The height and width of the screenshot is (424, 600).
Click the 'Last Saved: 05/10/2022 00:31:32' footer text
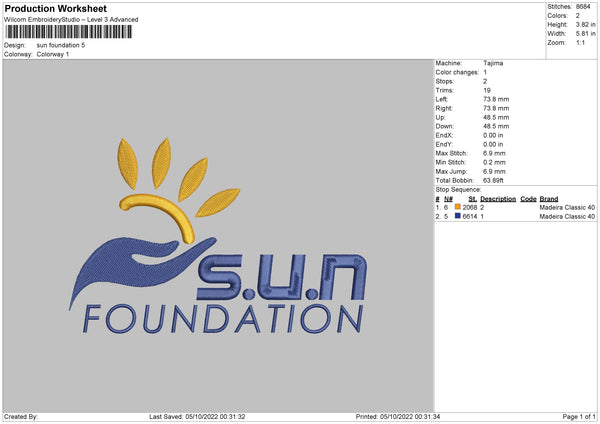coord(197,416)
